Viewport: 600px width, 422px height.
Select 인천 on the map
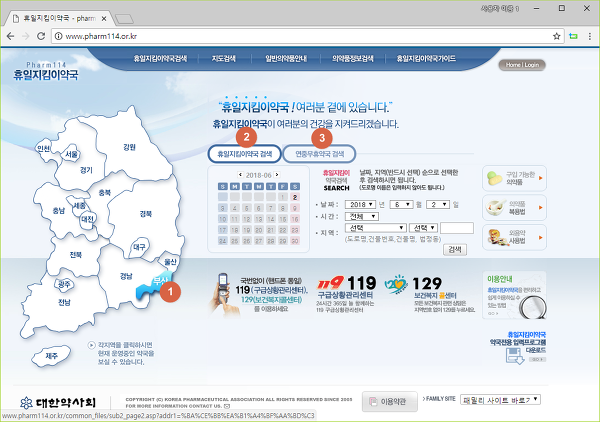[x=43, y=148]
